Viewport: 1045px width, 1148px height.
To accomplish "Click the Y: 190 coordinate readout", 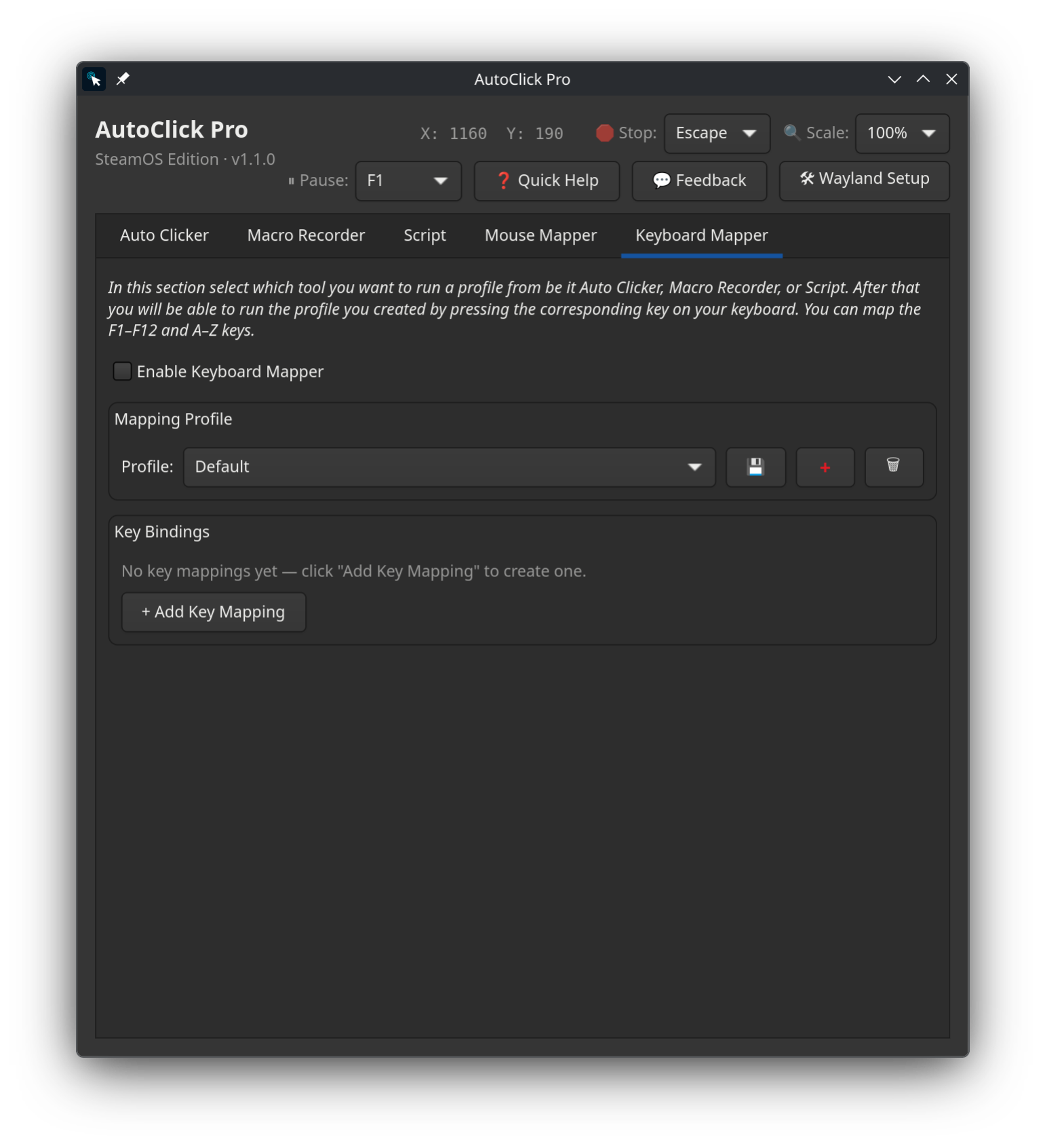I will pos(534,134).
